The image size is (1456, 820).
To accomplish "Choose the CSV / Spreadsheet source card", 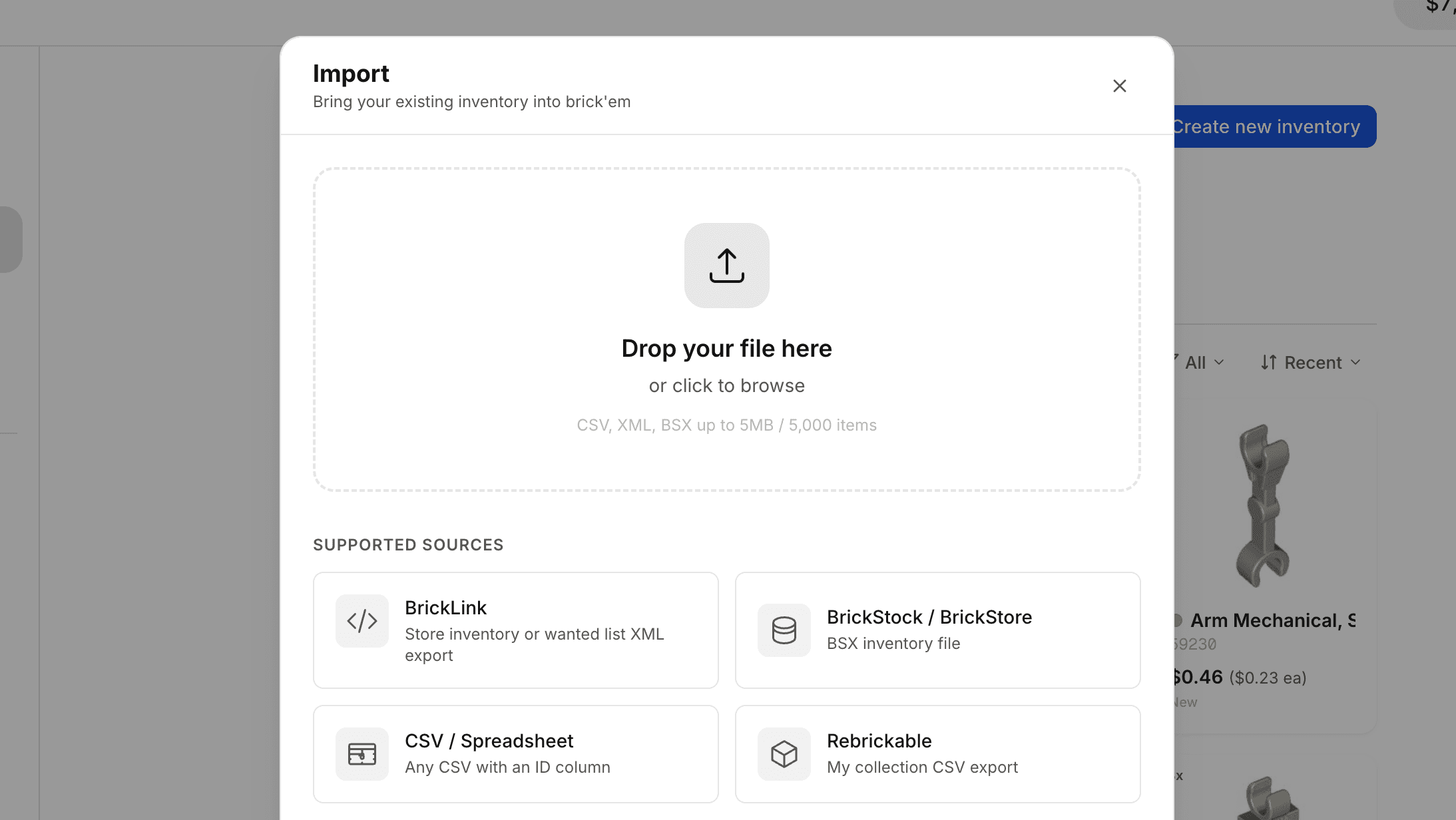I will click(516, 754).
